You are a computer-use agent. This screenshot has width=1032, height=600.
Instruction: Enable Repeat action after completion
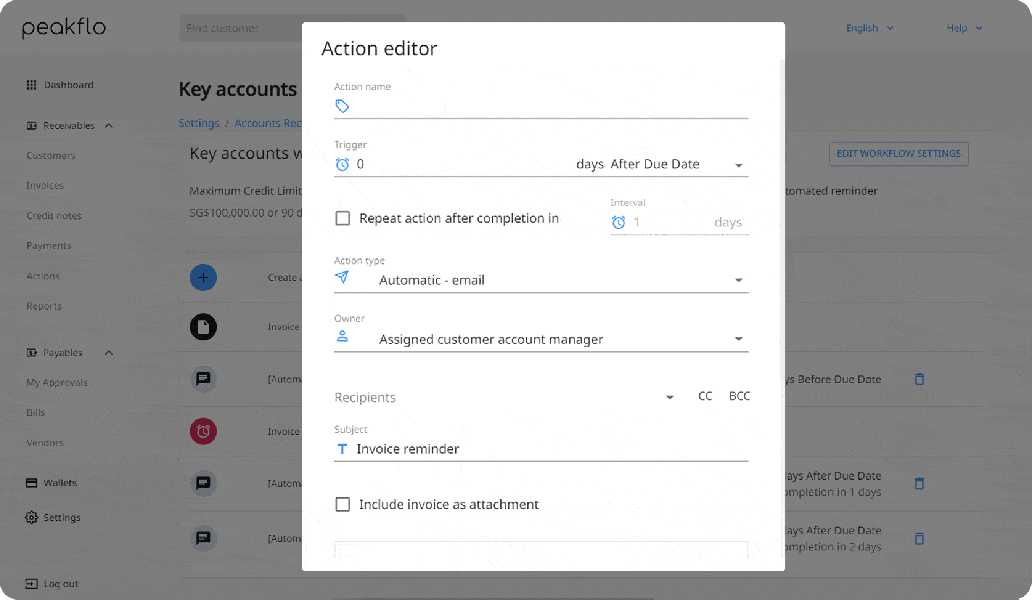pos(343,218)
